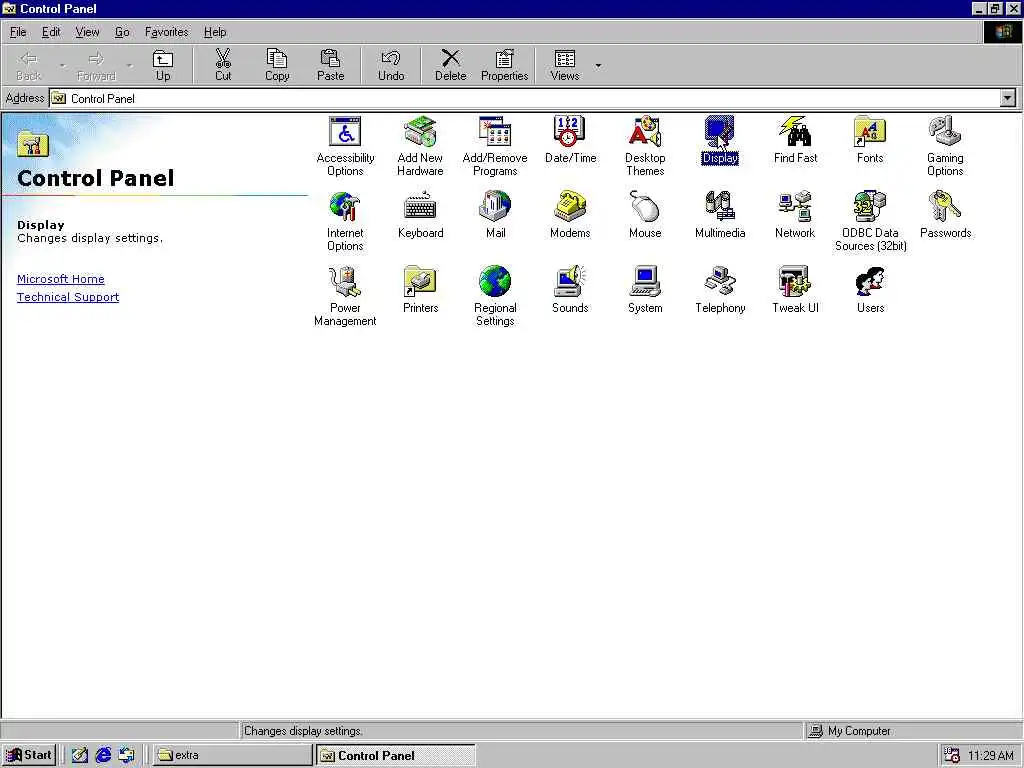
Task: Click the taskbar clock 11:29 AM
Action: pyautogui.click(x=991, y=756)
